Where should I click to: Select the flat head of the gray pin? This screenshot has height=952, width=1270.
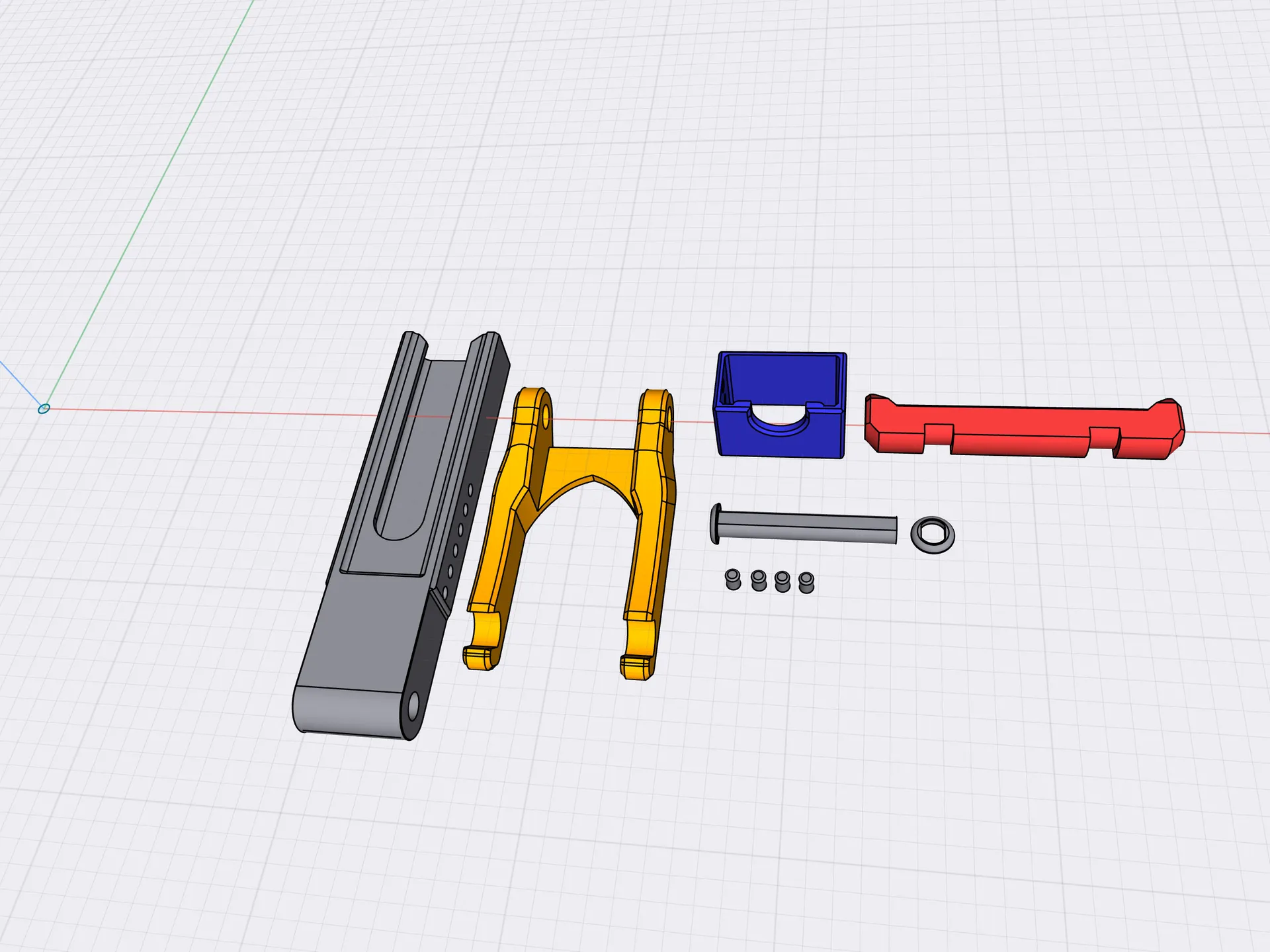(715, 523)
